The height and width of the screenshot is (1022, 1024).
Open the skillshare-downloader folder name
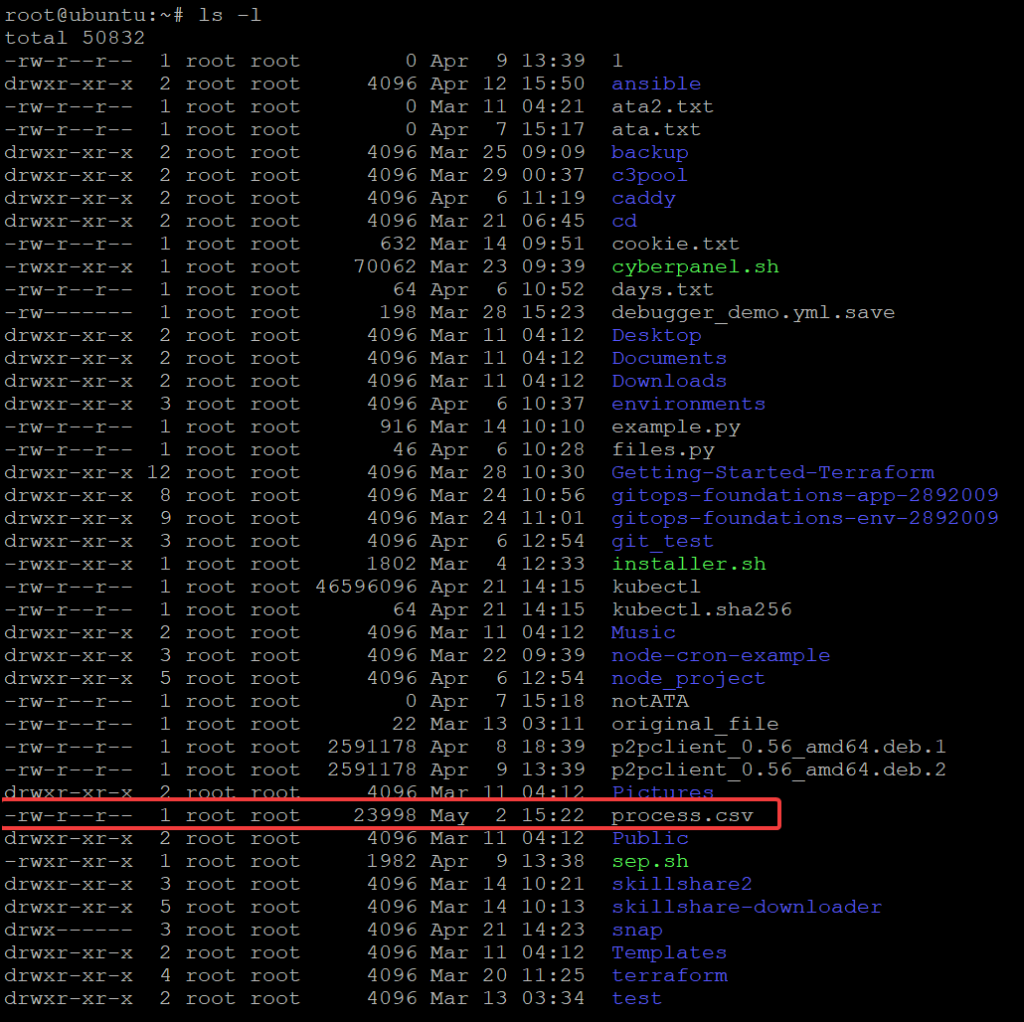point(747,906)
